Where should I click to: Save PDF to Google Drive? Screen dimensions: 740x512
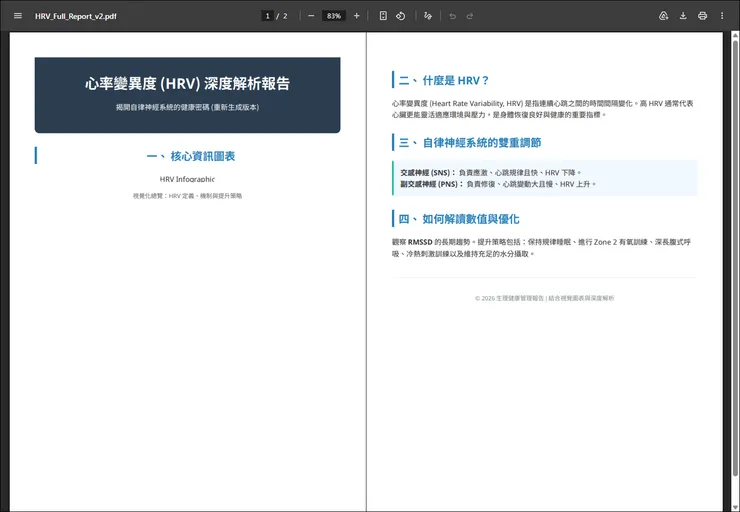click(x=664, y=16)
